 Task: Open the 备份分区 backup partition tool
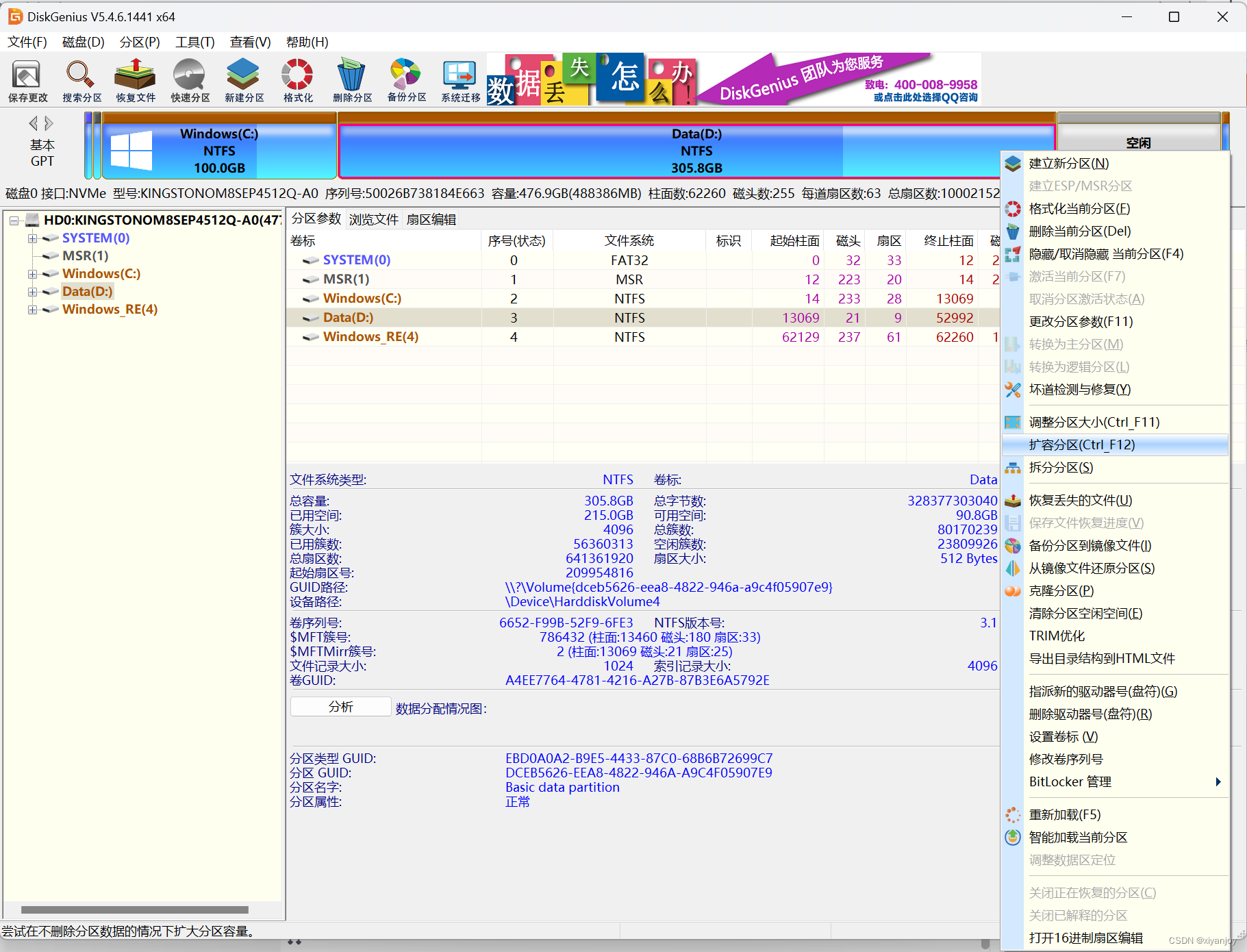coord(406,81)
